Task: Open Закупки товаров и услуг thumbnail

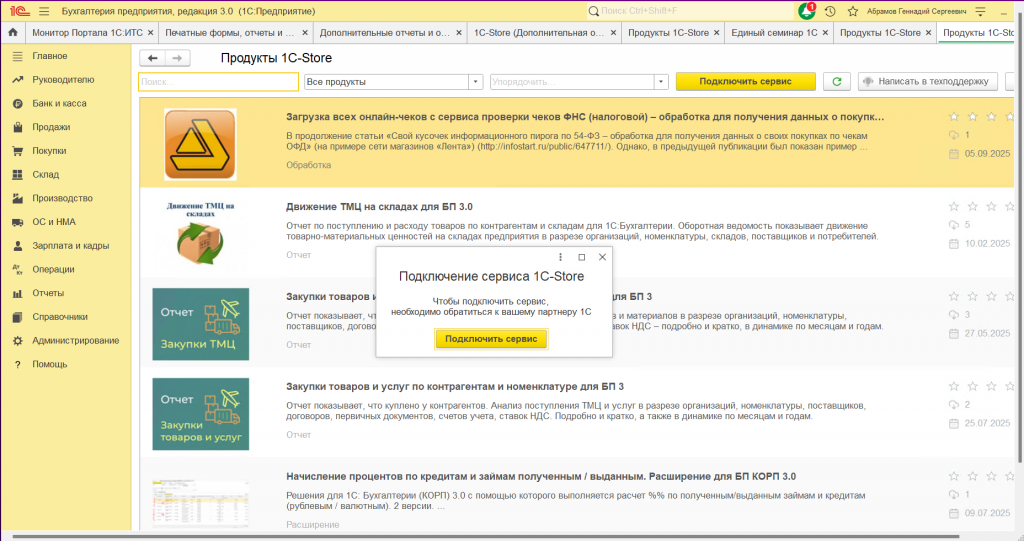Action: click(200, 414)
